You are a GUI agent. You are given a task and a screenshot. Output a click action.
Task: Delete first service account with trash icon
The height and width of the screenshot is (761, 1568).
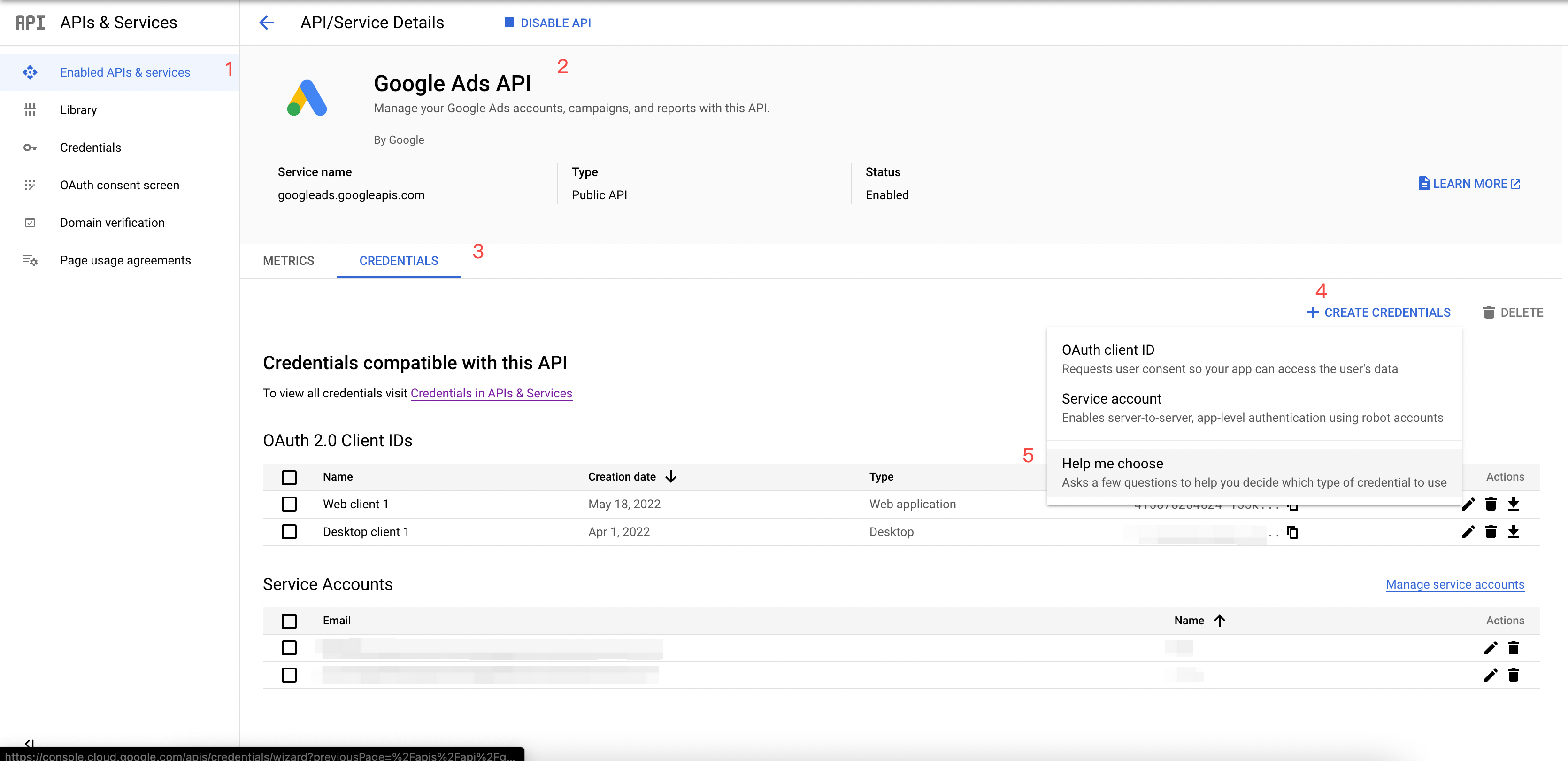pos(1513,648)
